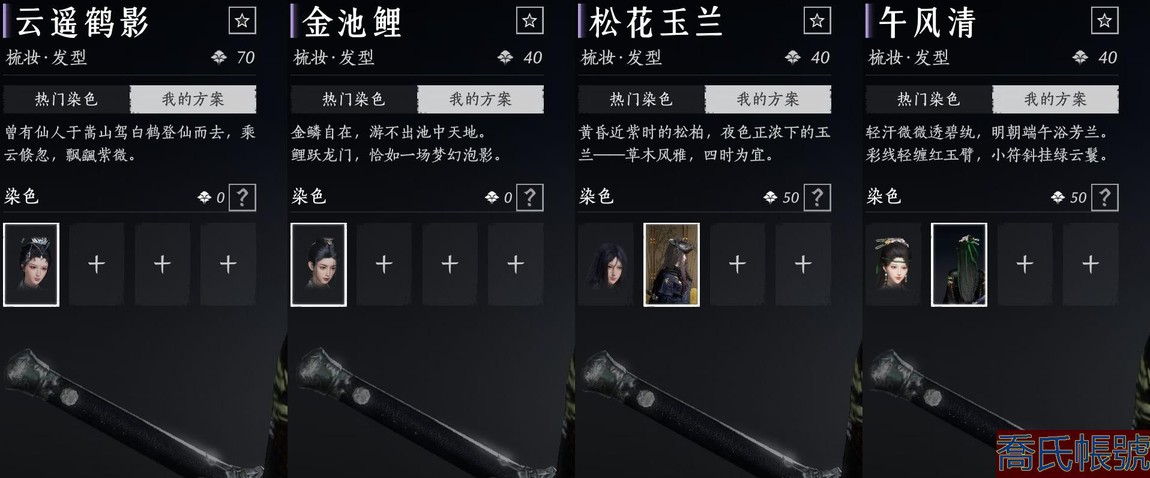Screen dimensions: 1150x478
Task: Select 我的方案 tab under 金池鲤
Action: [x=480, y=99]
